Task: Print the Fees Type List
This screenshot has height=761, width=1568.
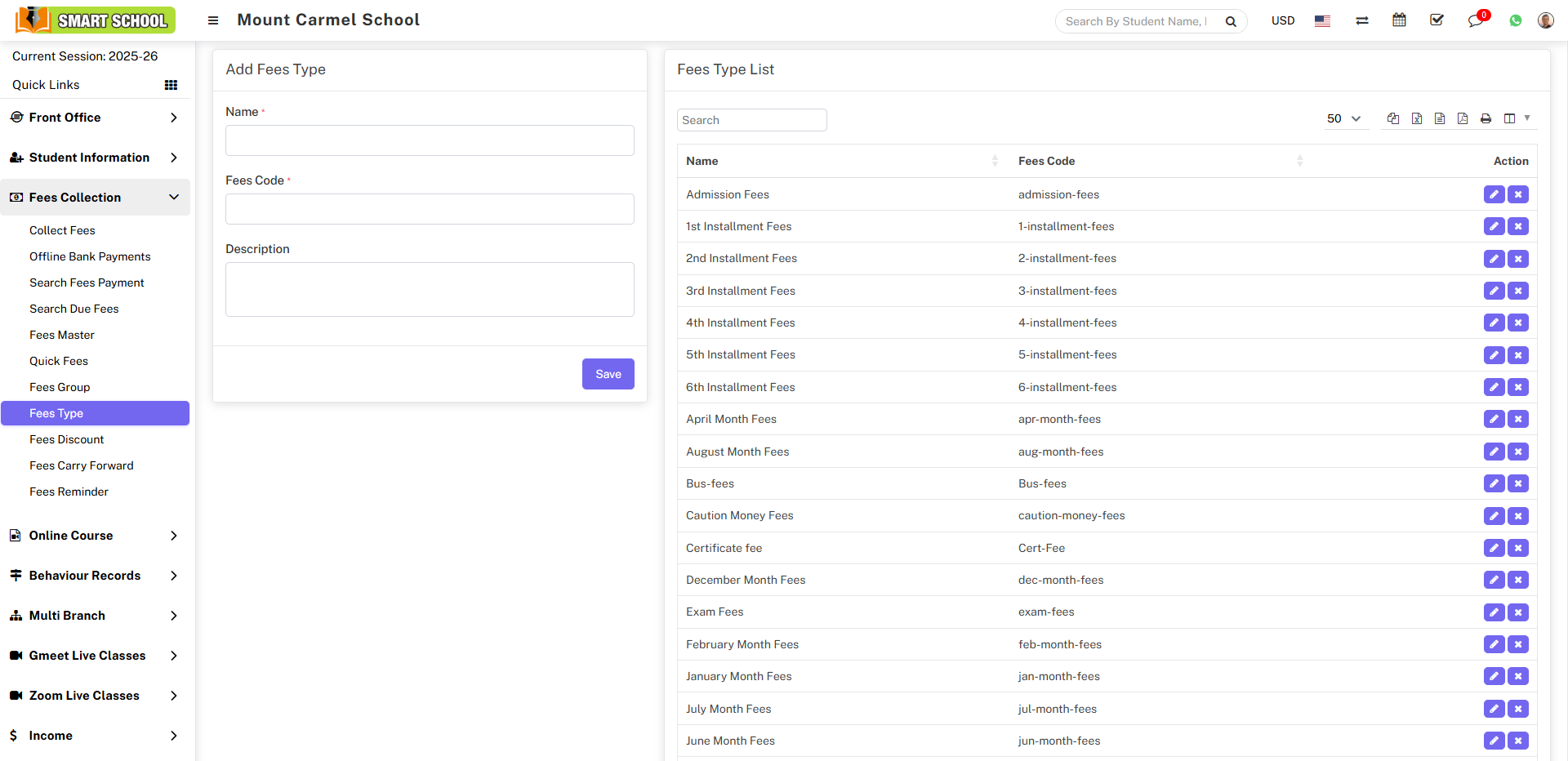Action: (x=1486, y=119)
